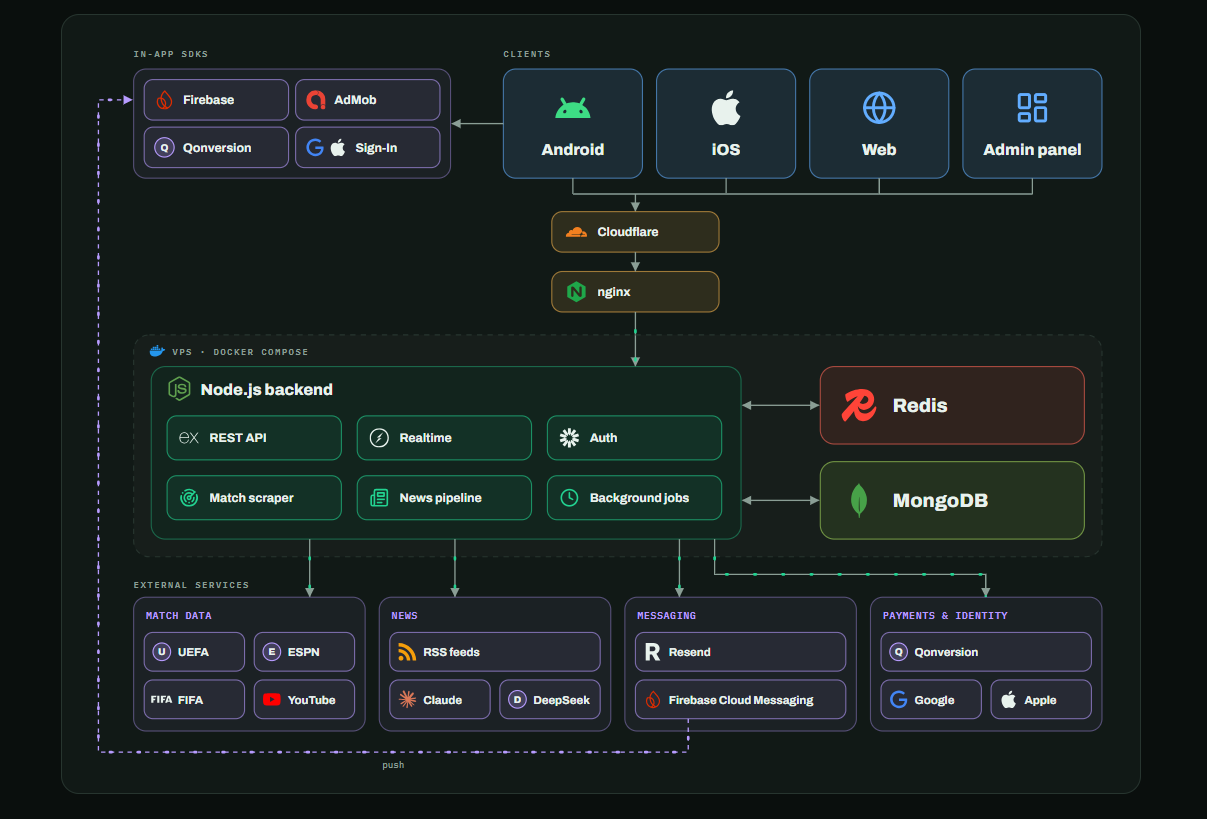1207x819 pixels.
Task: Click the Apple icon under Payments & Identity
Action: tap(1008, 700)
